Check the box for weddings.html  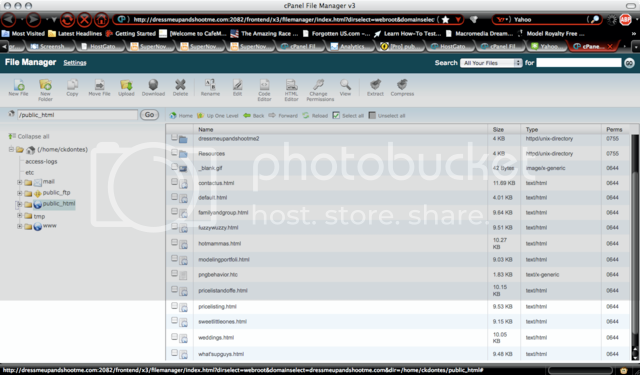(x=174, y=336)
